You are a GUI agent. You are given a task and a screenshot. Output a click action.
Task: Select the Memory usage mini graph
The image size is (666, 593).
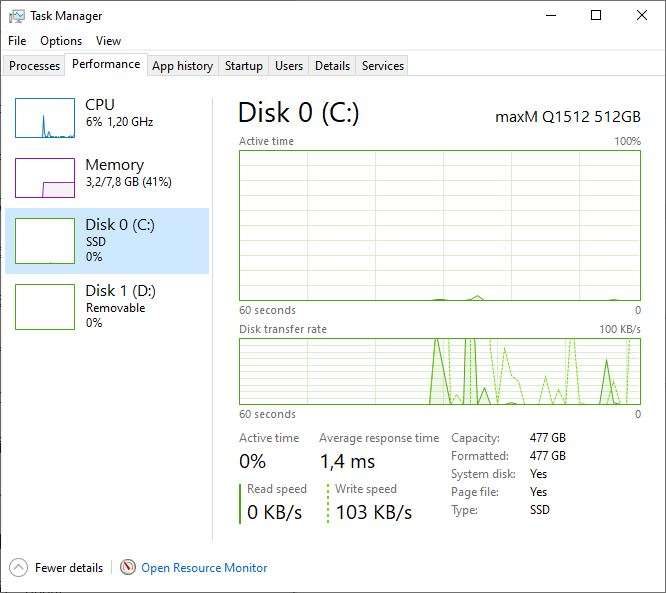click(x=45, y=178)
